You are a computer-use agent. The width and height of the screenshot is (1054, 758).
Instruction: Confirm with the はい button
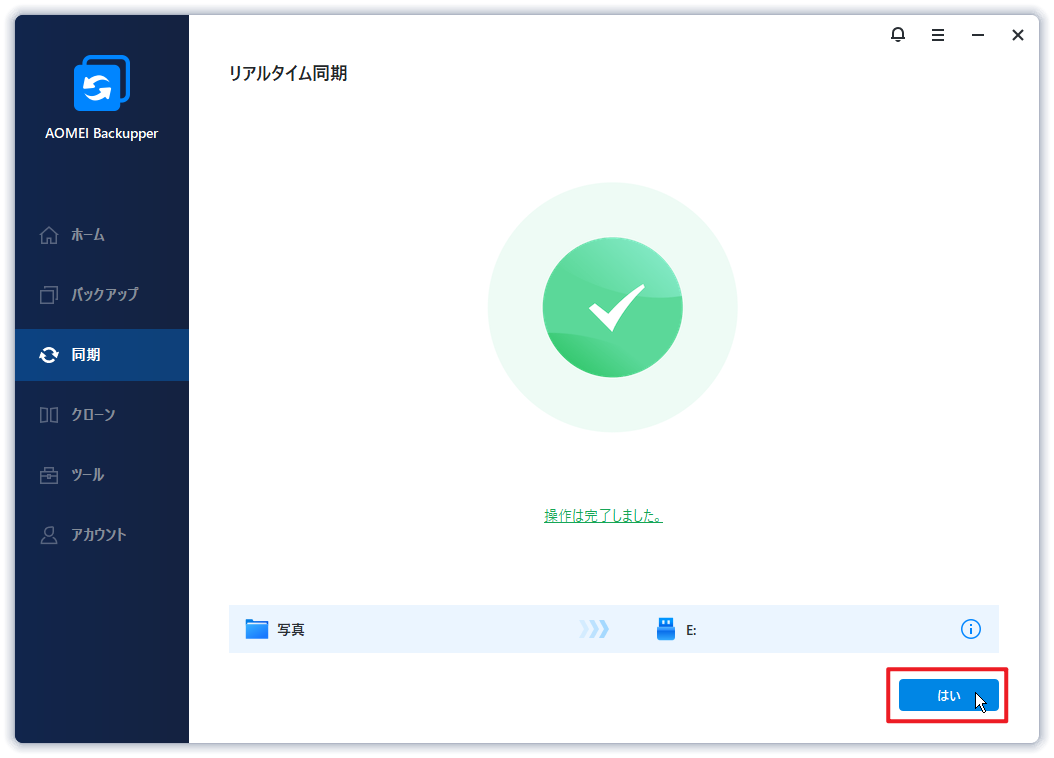click(x=948, y=695)
